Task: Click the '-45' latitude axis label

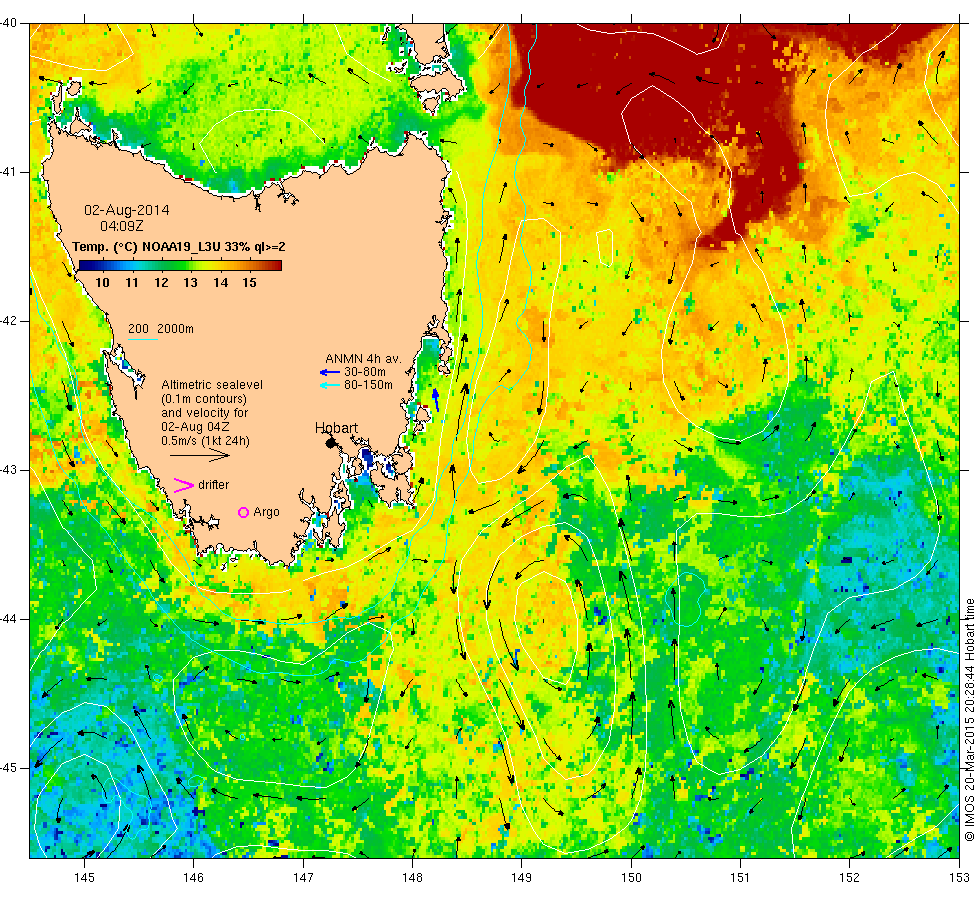Action: 9,768
